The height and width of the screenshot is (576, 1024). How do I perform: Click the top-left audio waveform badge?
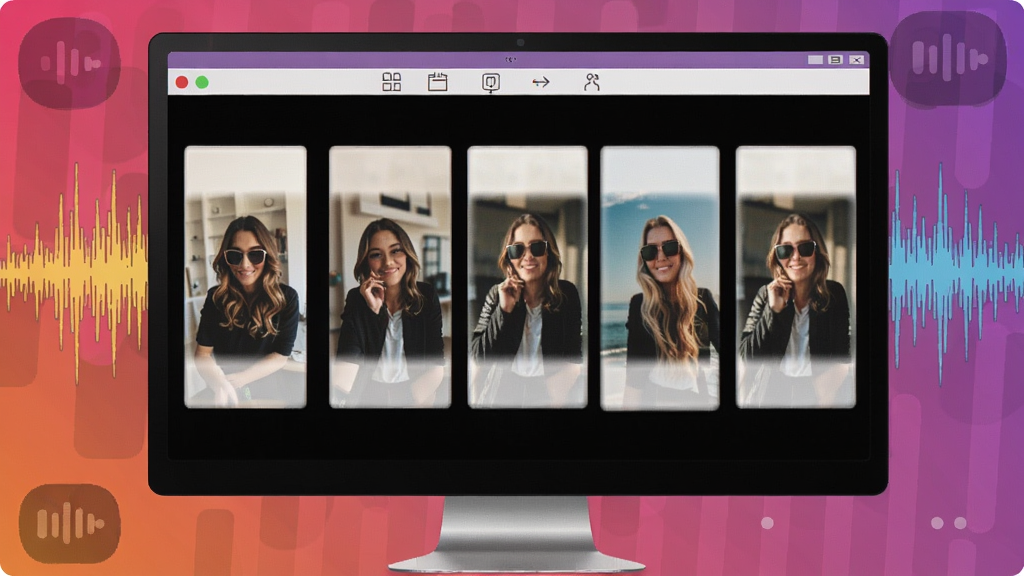click(69, 63)
